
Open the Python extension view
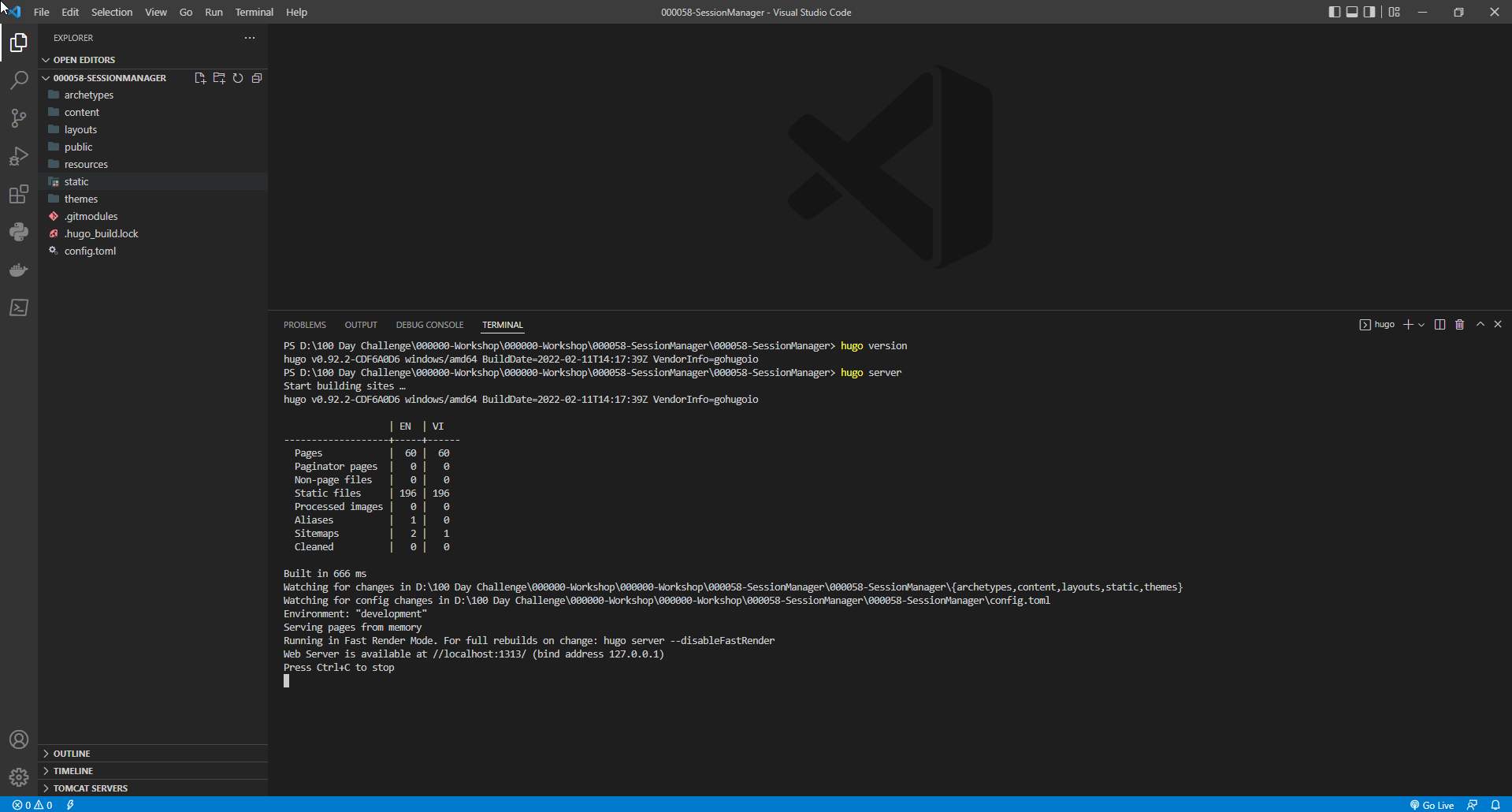pos(19,232)
